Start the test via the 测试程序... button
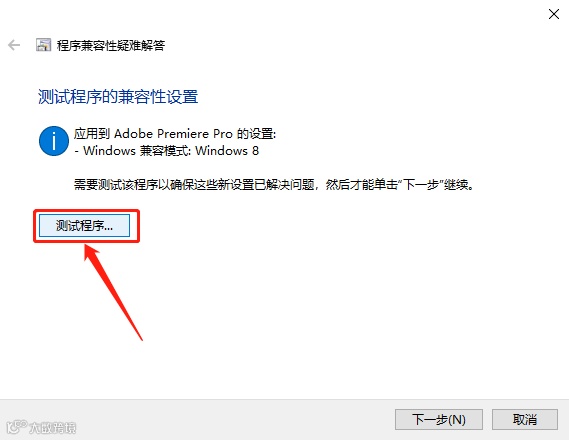This screenshot has height=440, width=569. (84, 226)
